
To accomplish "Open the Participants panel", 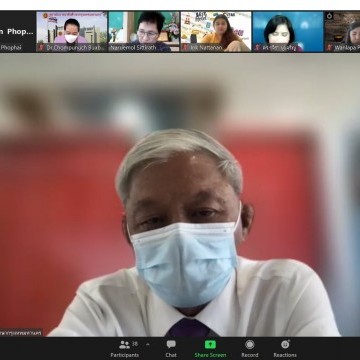I will 125,349.
